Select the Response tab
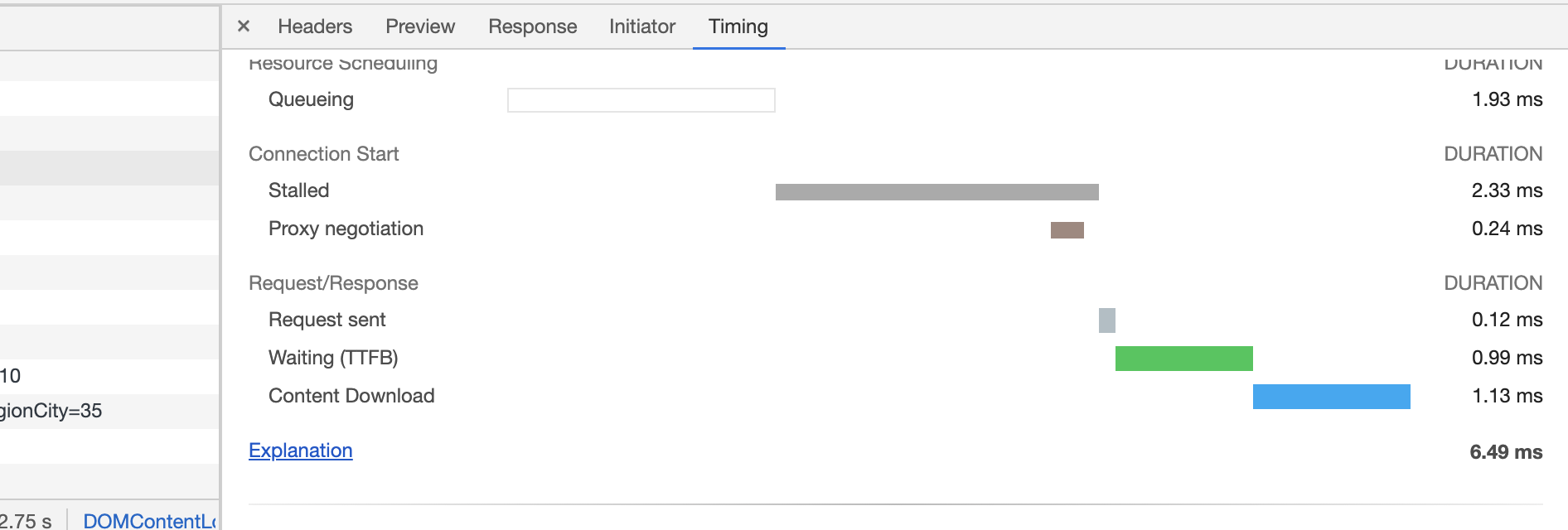This screenshot has height=530, width=1568. [x=532, y=26]
